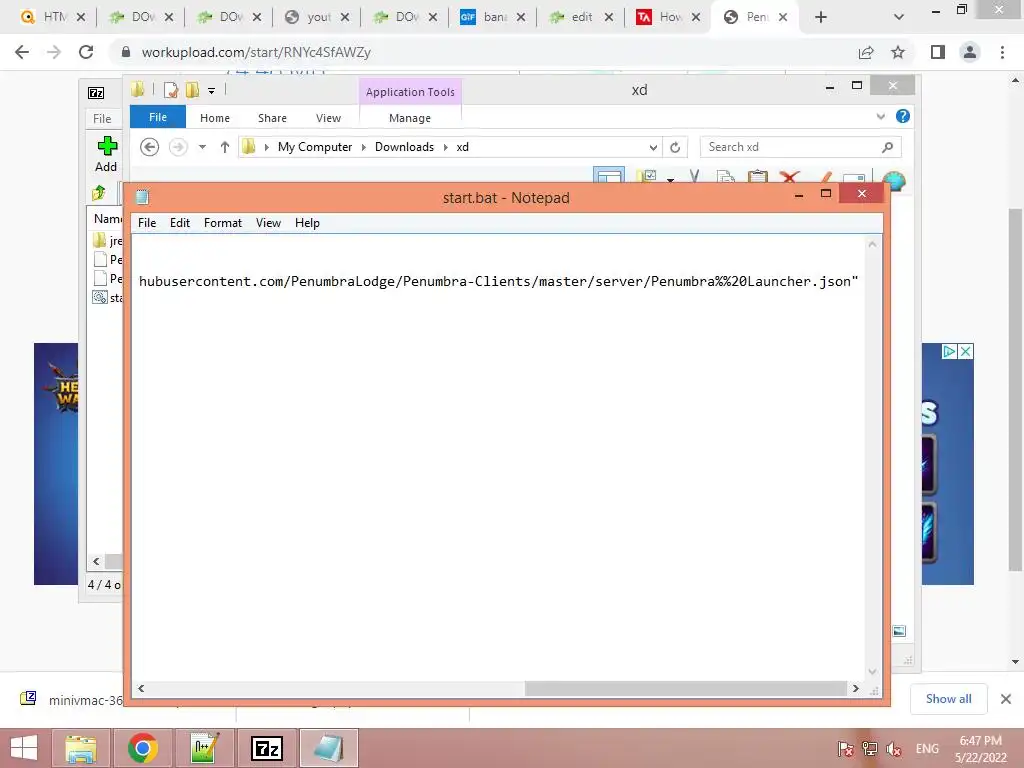Viewport: 1024px width, 768px height.
Task: Click Paste clipboard icon in Explorer toolbar
Action: click(x=758, y=176)
